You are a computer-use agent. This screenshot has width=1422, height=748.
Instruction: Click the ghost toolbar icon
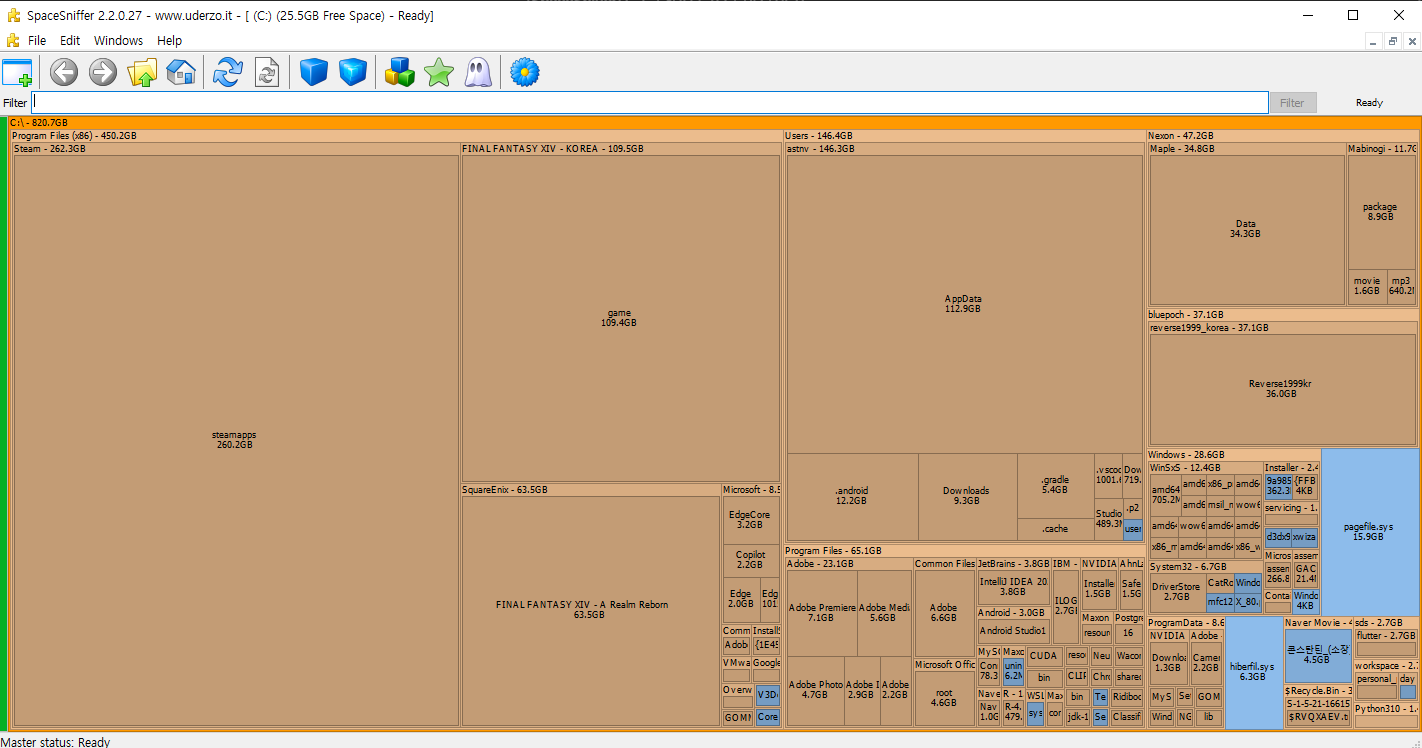(x=478, y=72)
